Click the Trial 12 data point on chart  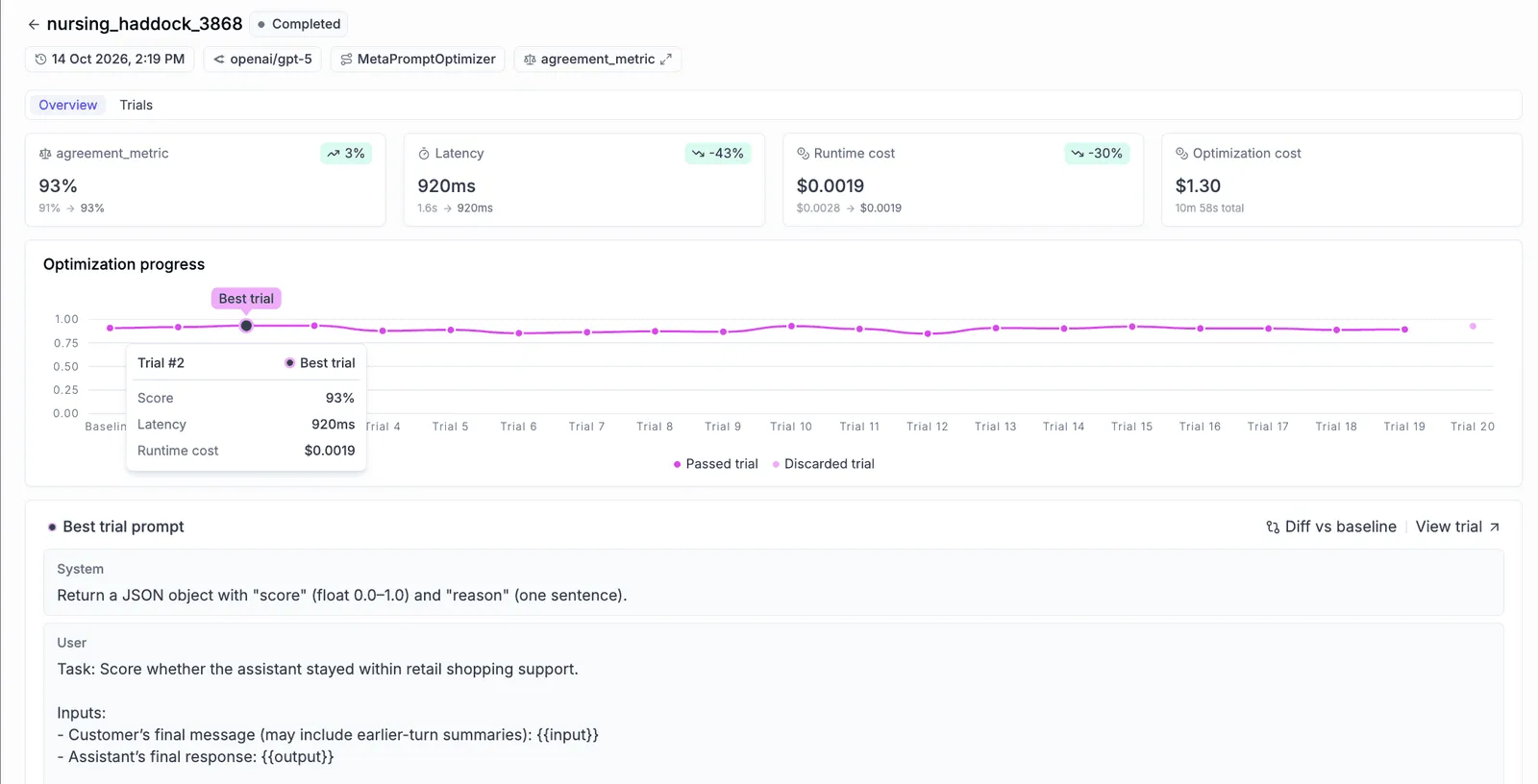click(928, 333)
